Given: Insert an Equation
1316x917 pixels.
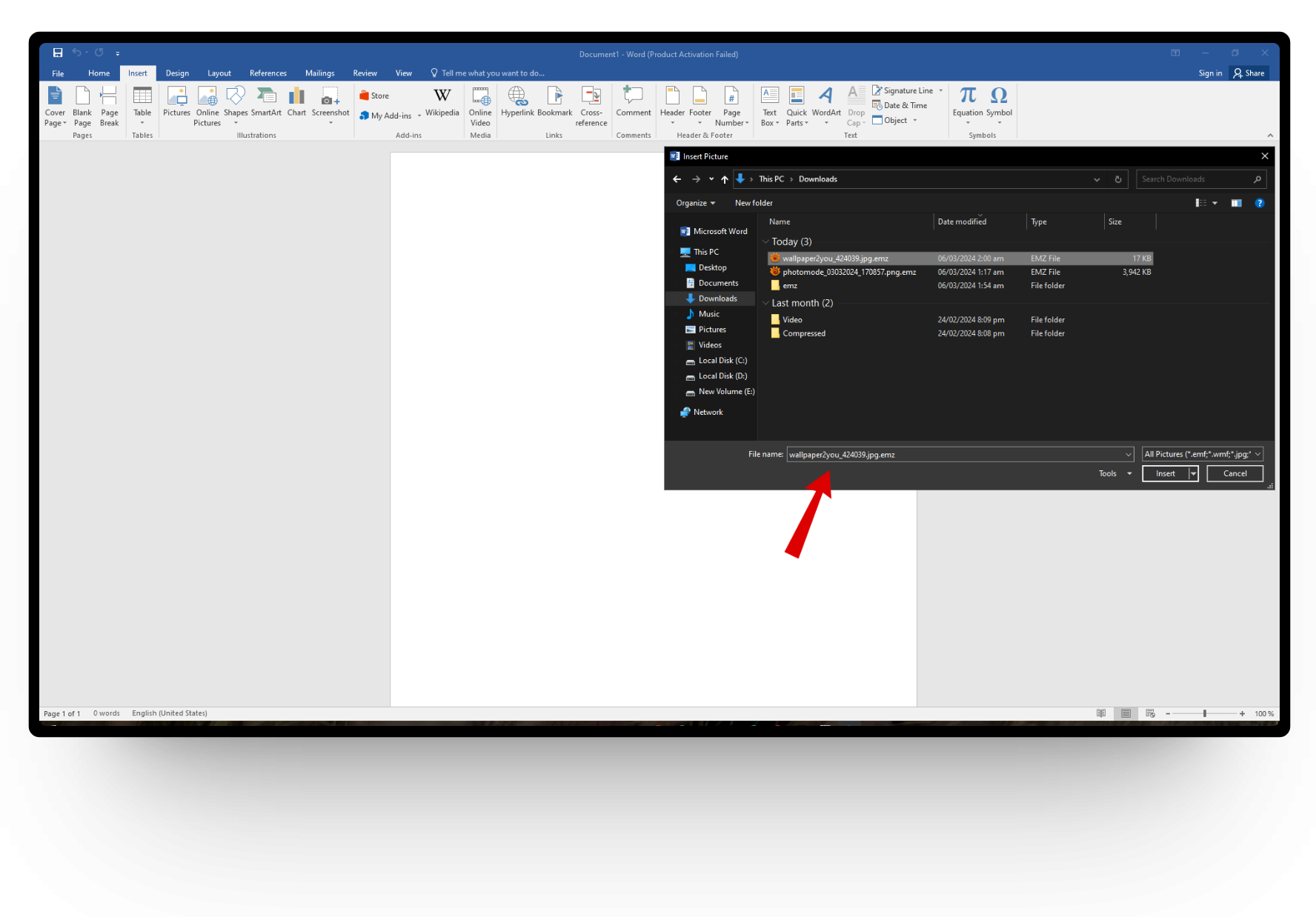Looking at the screenshot, I should [968, 106].
